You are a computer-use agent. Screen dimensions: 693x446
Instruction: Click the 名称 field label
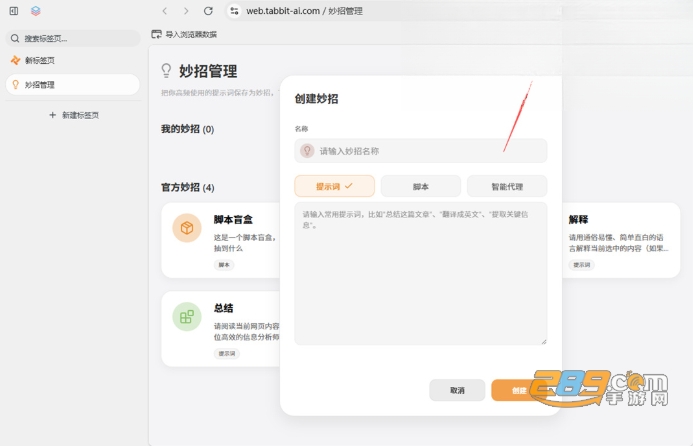point(301,129)
